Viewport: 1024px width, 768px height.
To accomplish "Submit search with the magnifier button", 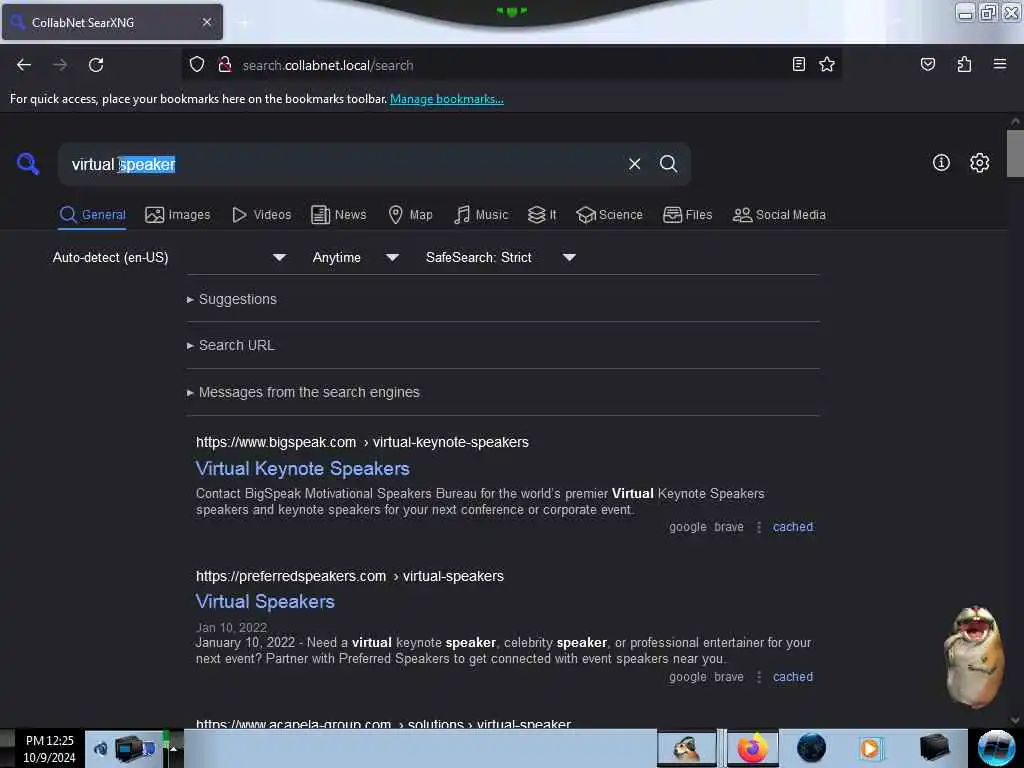I will click(668, 164).
